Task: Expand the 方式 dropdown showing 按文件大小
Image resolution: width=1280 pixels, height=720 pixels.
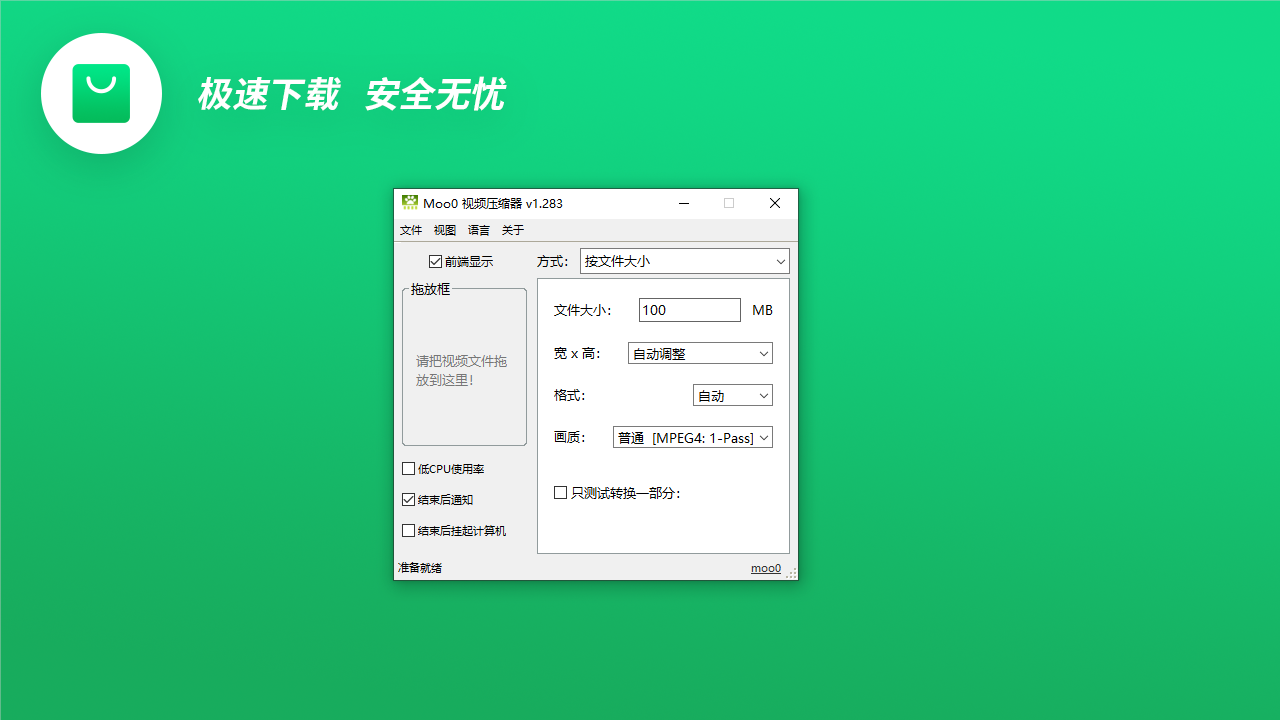Action: [685, 261]
